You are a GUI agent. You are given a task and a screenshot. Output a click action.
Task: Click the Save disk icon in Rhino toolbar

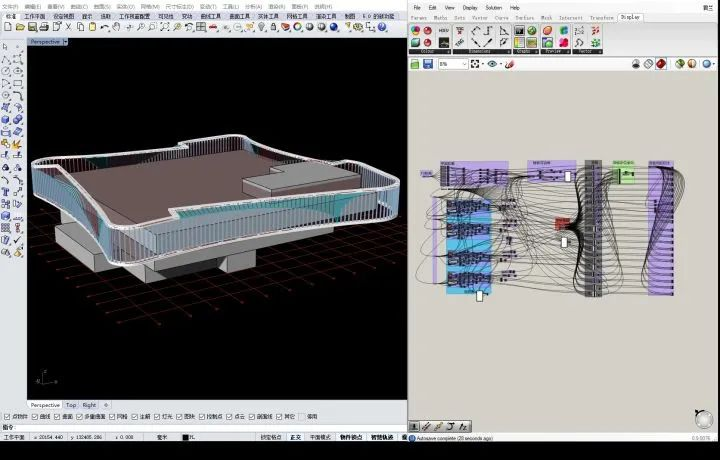32,27
